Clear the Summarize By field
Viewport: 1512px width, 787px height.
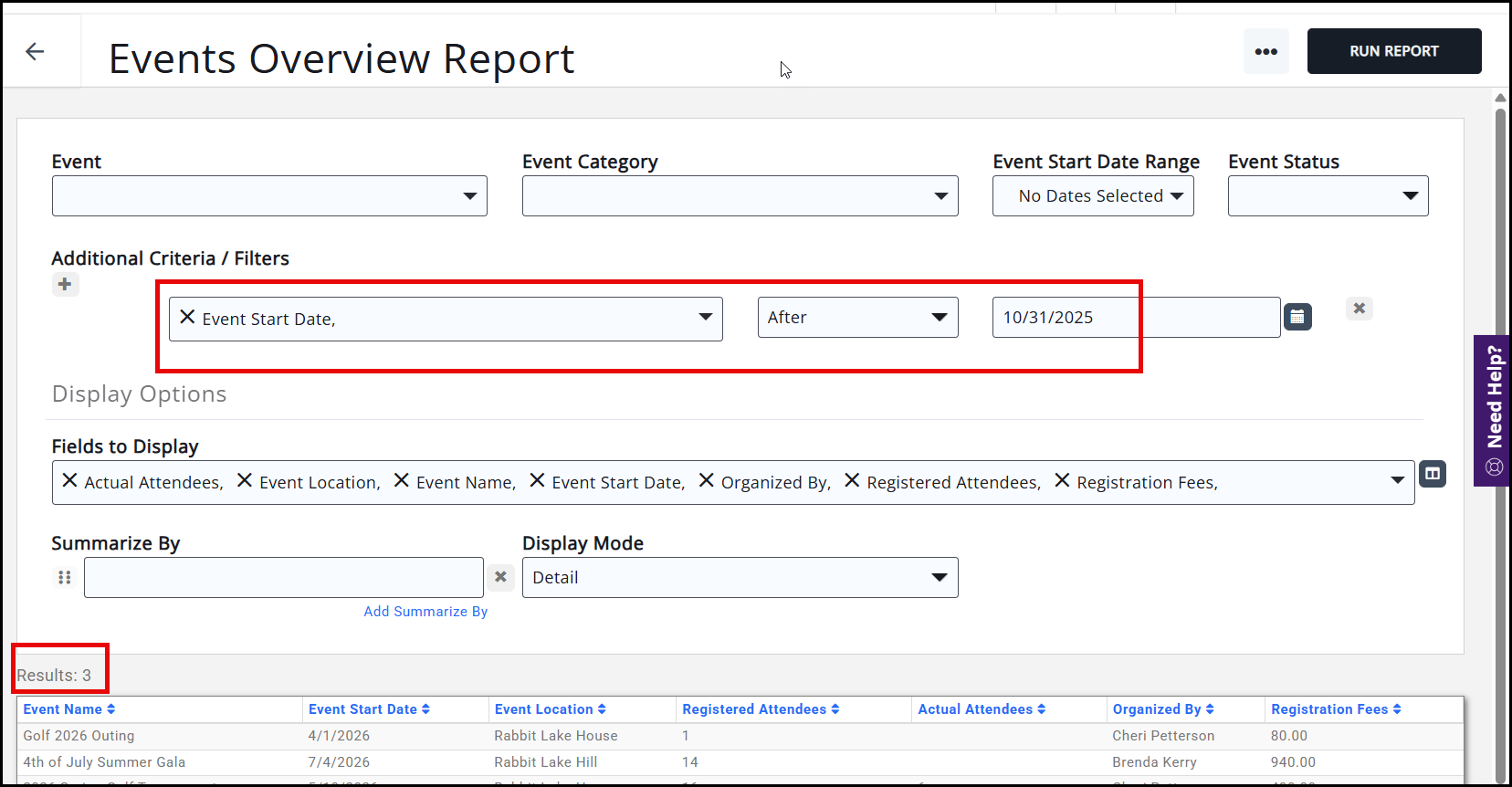tap(500, 577)
